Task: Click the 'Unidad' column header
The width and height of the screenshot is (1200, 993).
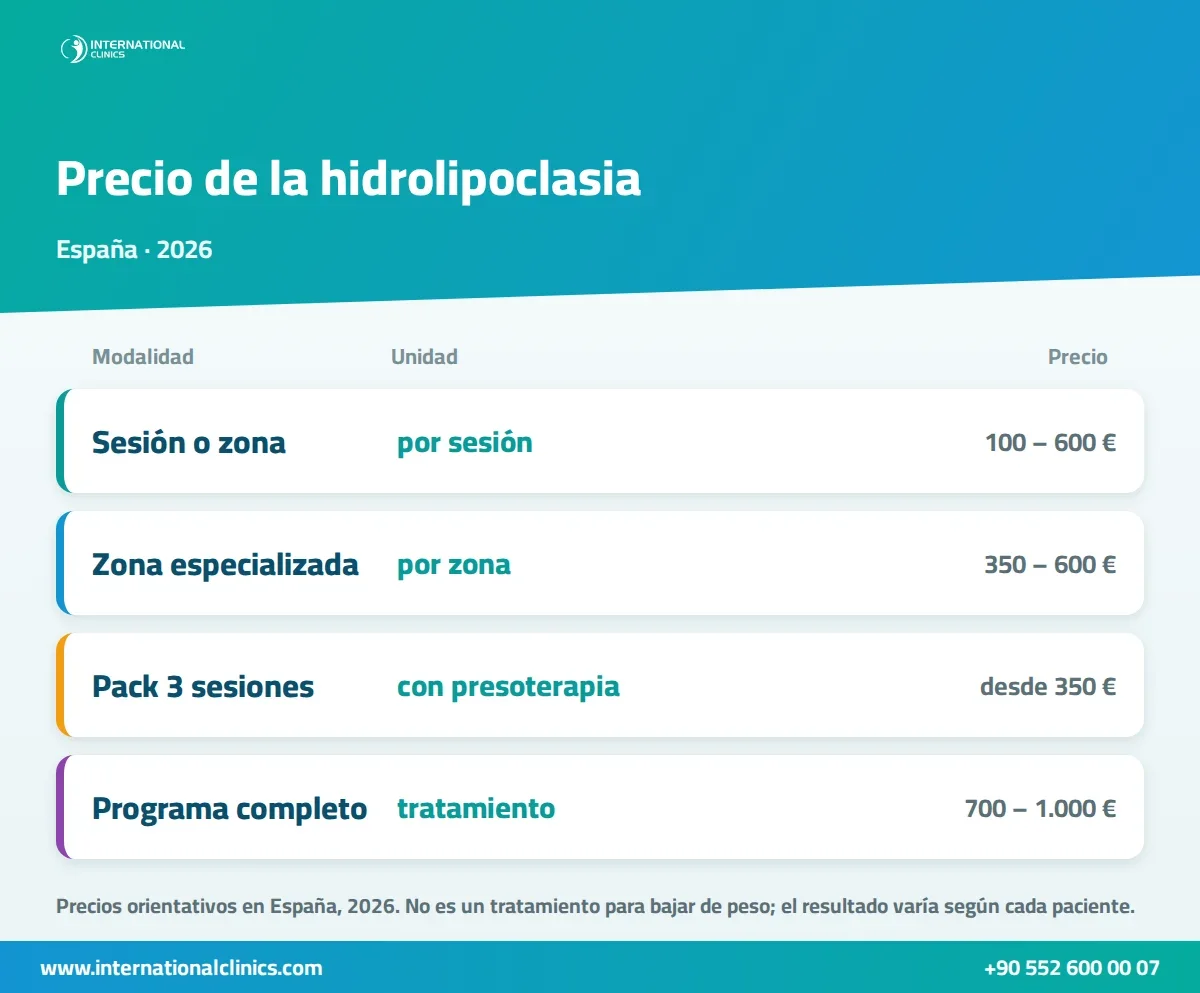Action: pyautogui.click(x=424, y=357)
